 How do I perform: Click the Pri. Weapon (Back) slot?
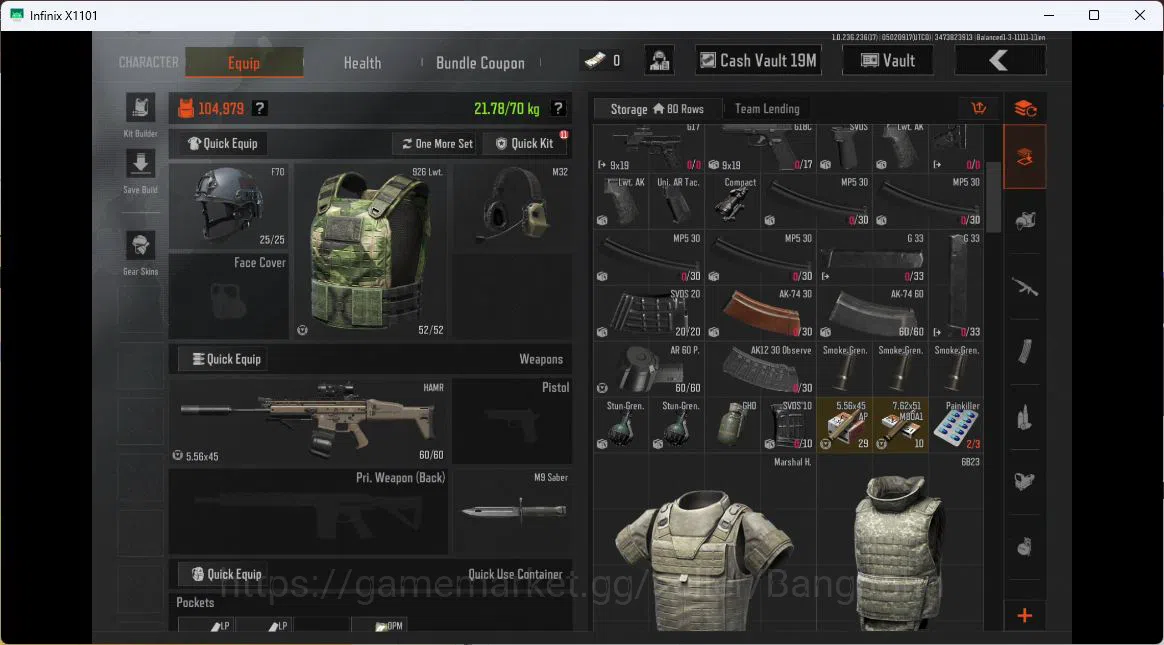tap(309, 511)
